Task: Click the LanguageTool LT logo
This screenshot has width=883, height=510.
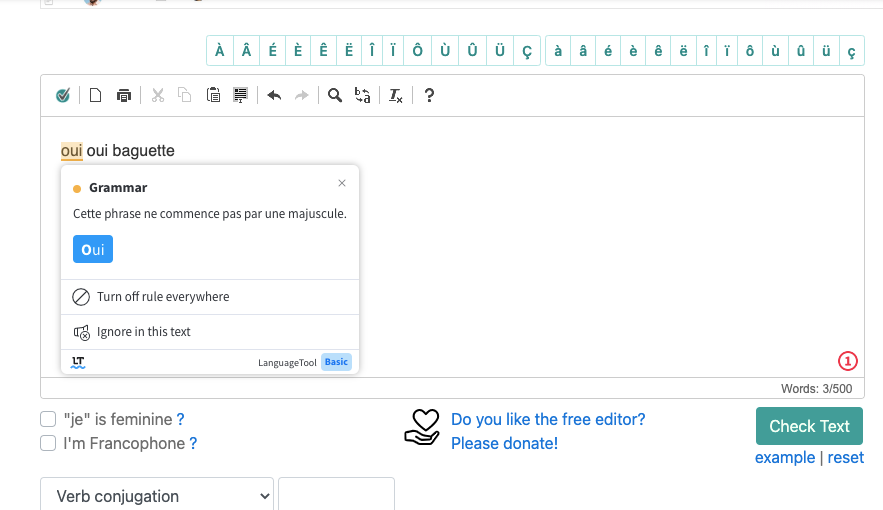Action: pos(78,363)
